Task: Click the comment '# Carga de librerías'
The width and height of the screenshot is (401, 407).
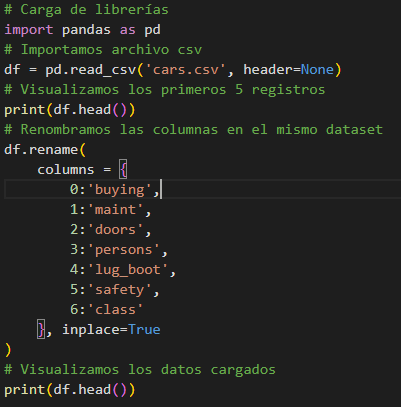Action: (86, 10)
